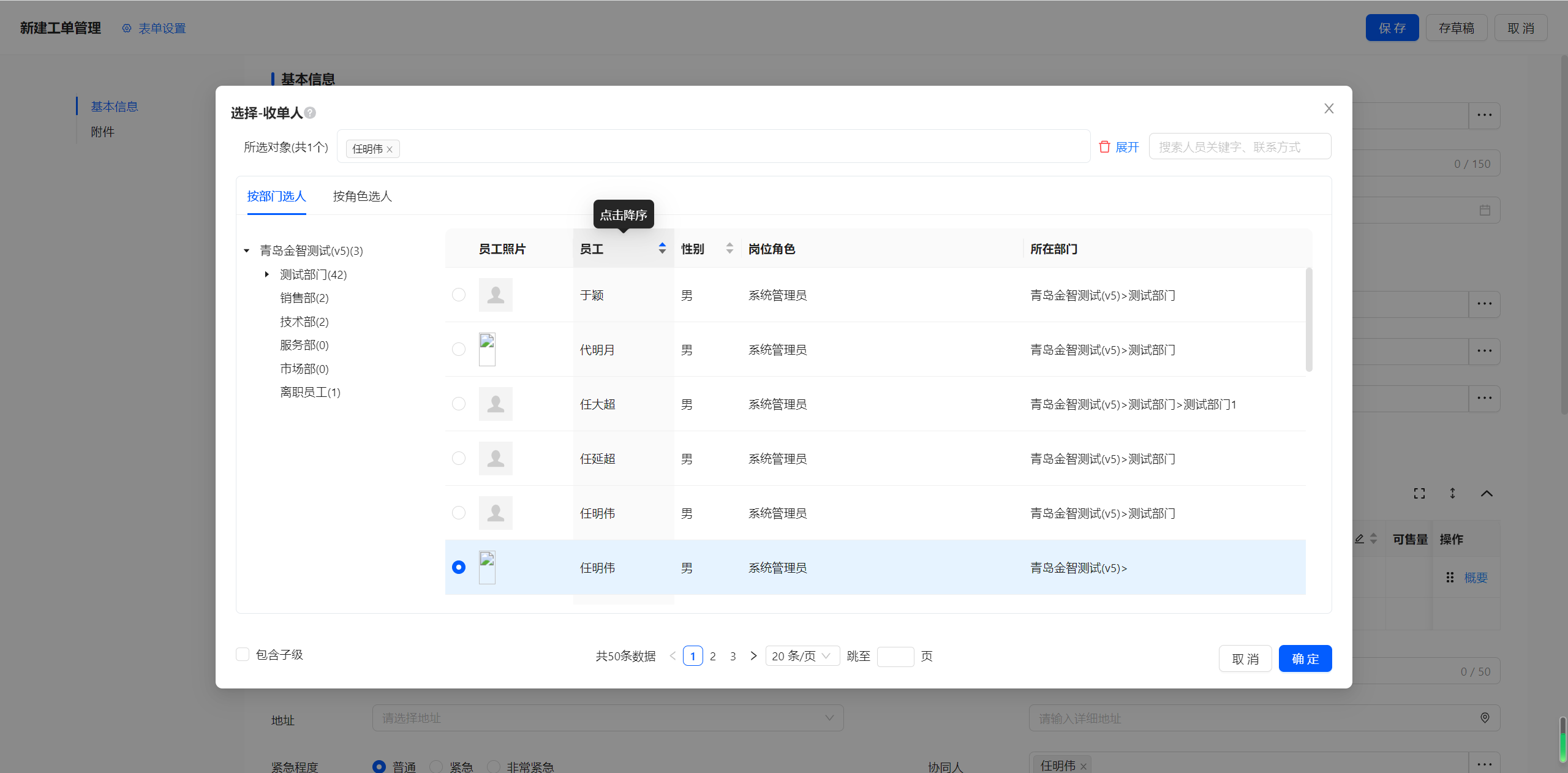The image size is (1568, 773).
Task: Click 任大超 avatar photo
Action: click(x=496, y=404)
